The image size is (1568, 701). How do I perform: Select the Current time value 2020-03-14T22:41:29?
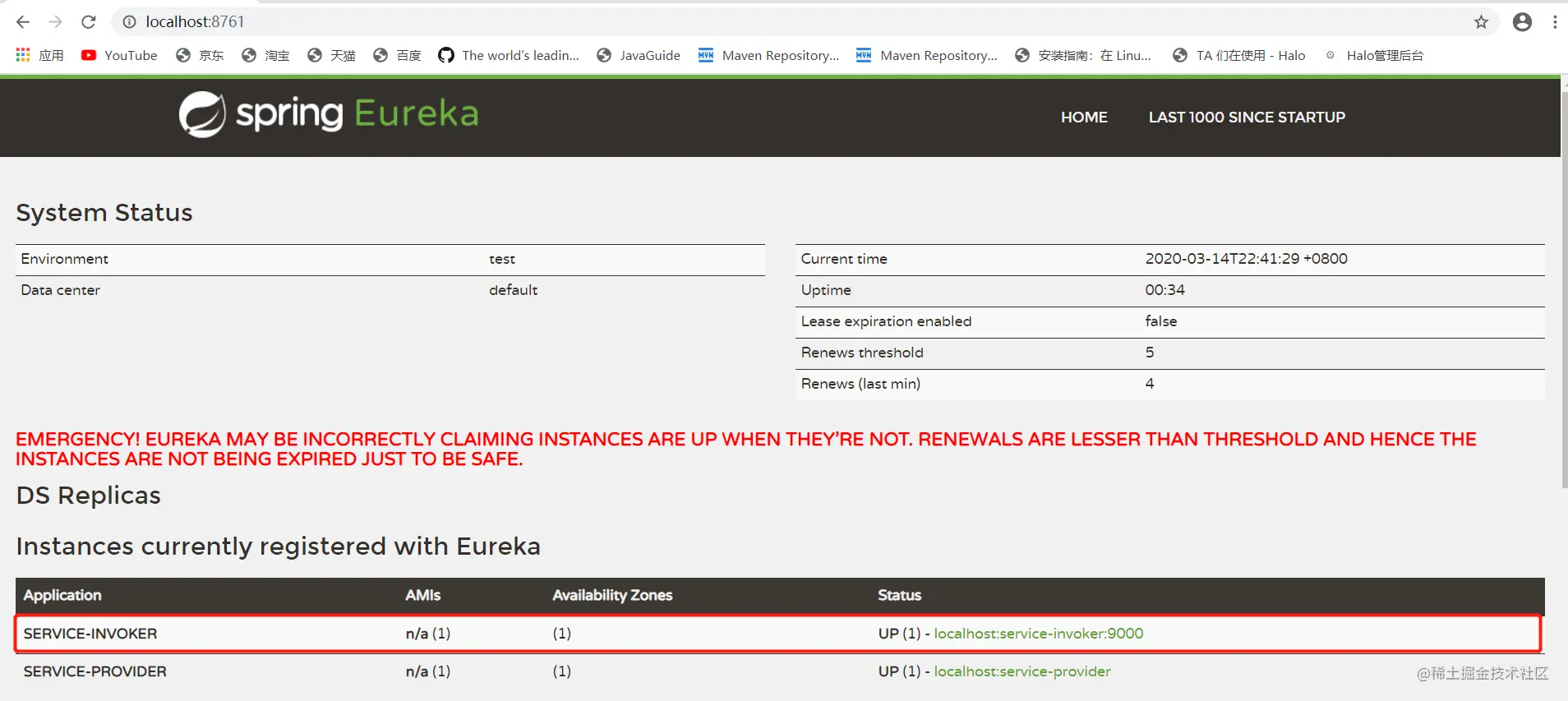click(1247, 259)
